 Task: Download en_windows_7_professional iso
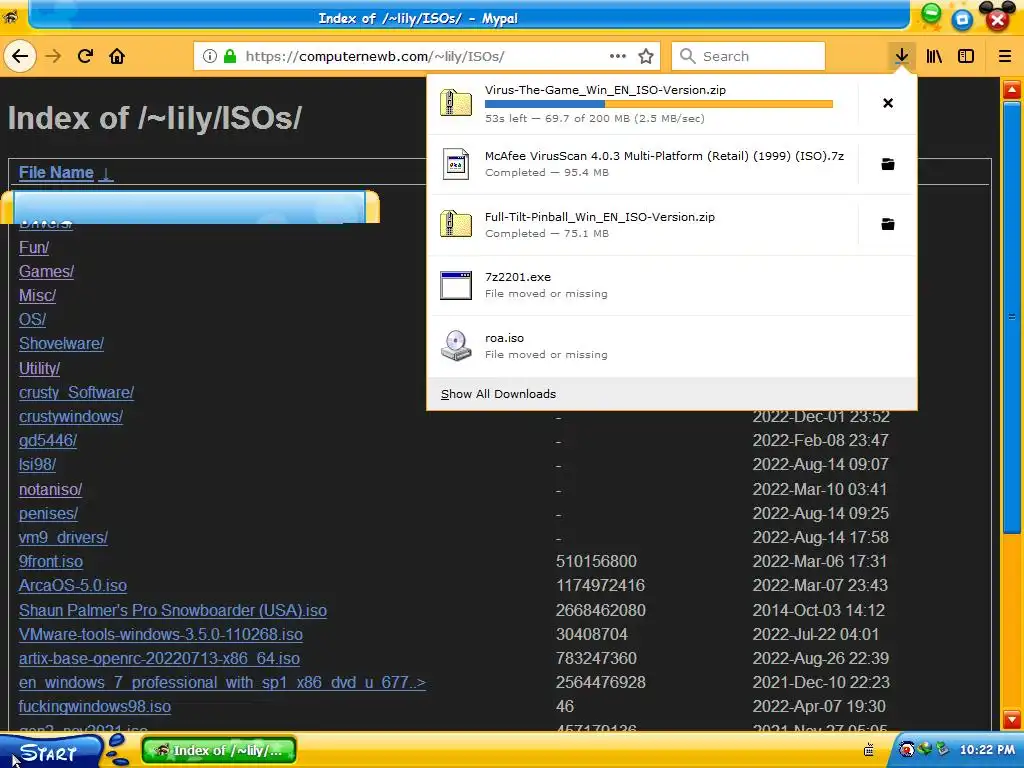point(222,682)
